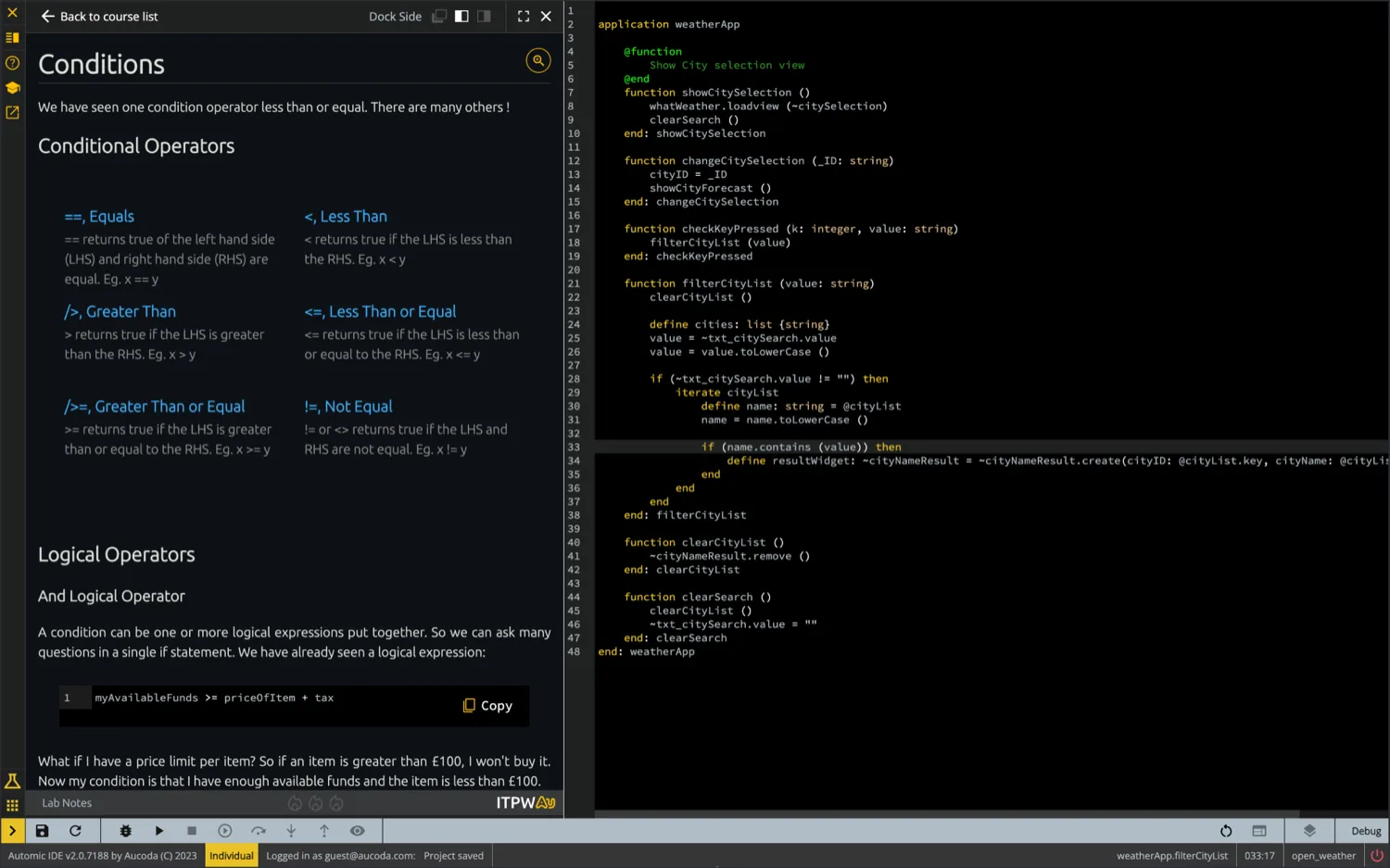This screenshot has width=1390, height=868.
Task: Open Lab Notes
Action: point(67,803)
